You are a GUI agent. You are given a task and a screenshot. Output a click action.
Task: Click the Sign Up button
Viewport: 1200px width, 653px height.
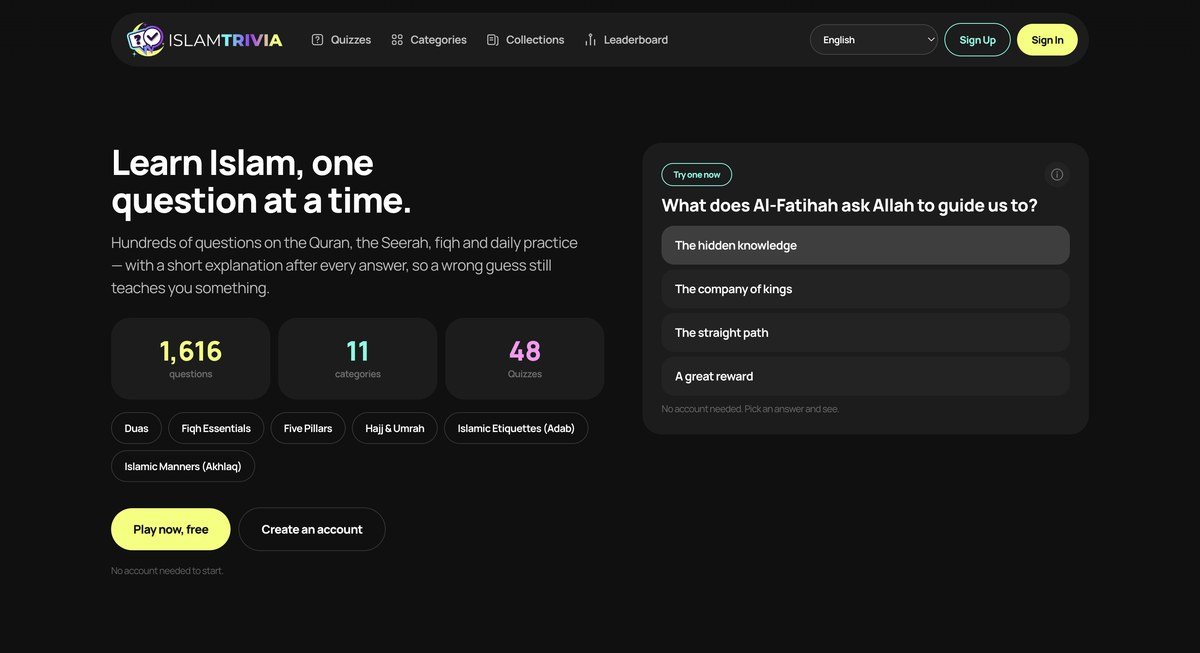(x=977, y=40)
